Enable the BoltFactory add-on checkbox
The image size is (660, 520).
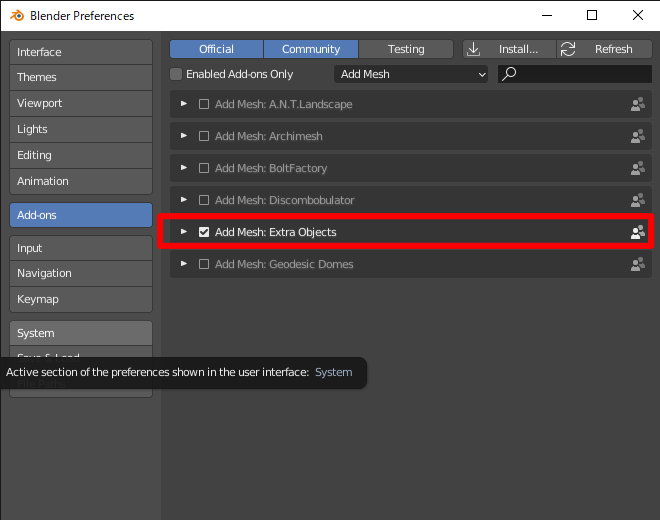click(x=204, y=168)
